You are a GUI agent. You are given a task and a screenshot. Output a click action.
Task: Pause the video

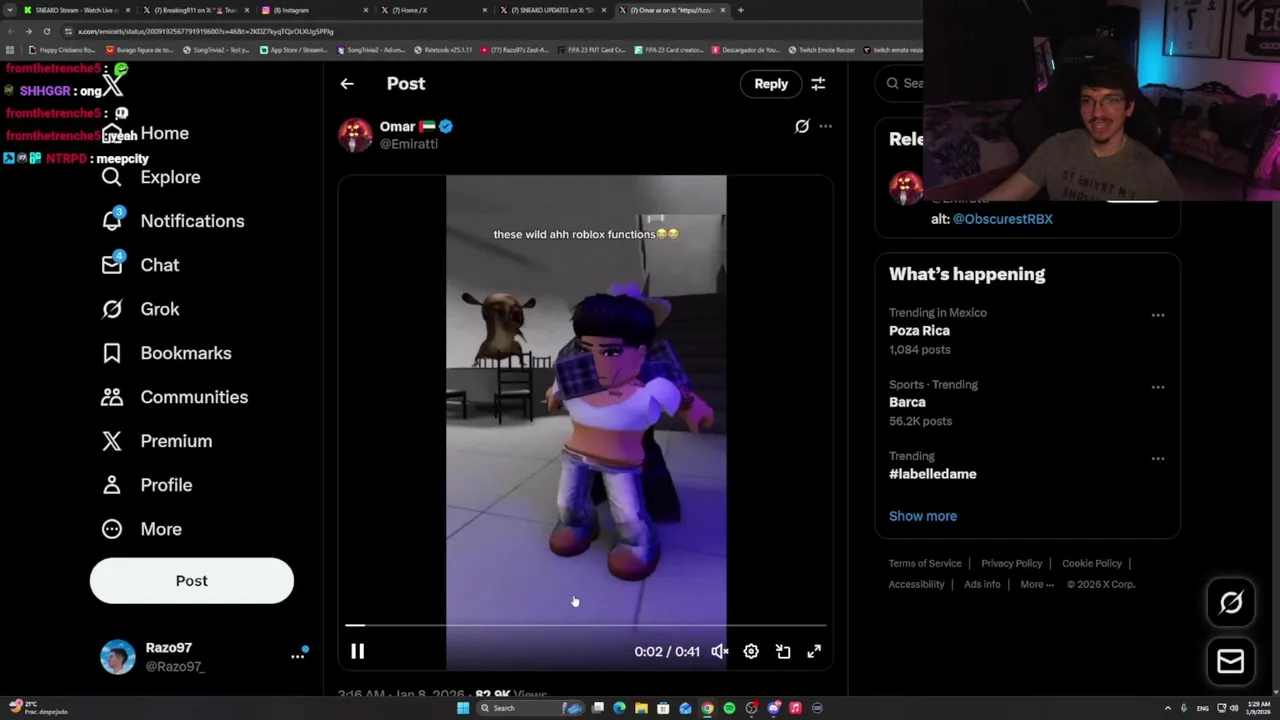pos(357,651)
